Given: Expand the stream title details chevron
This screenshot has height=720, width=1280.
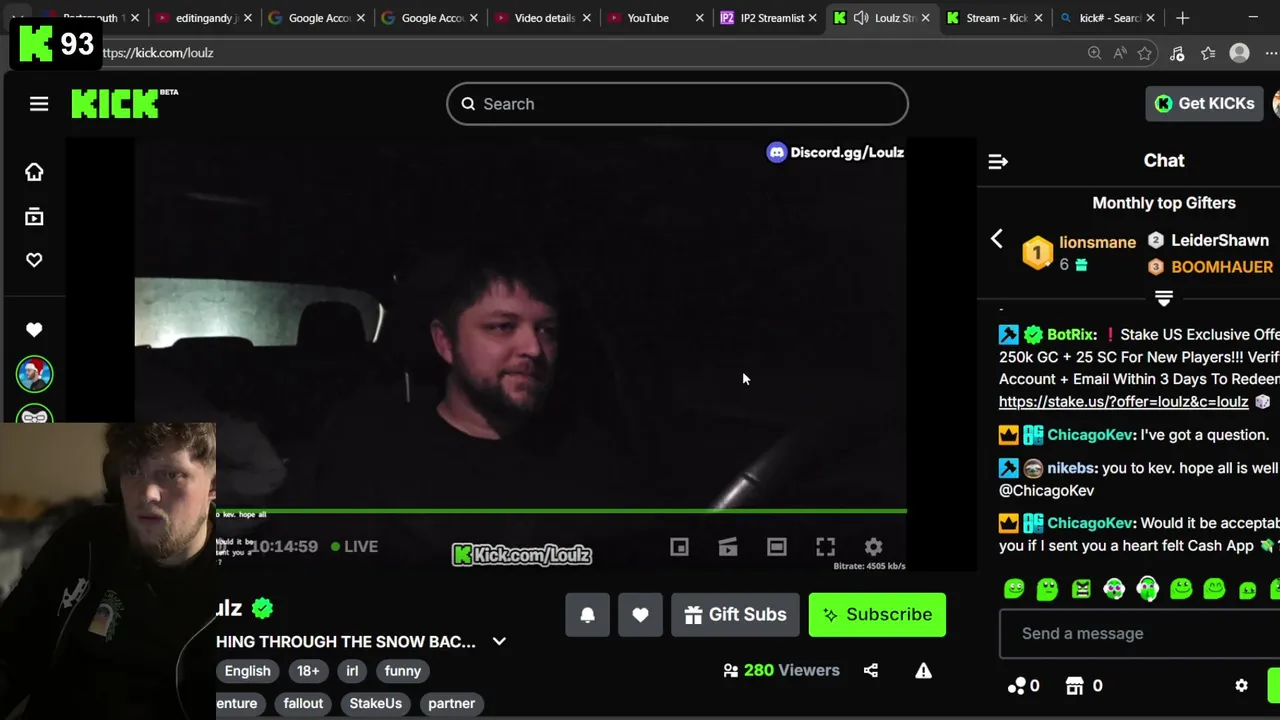Looking at the screenshot, I should [x=499, y=642].
